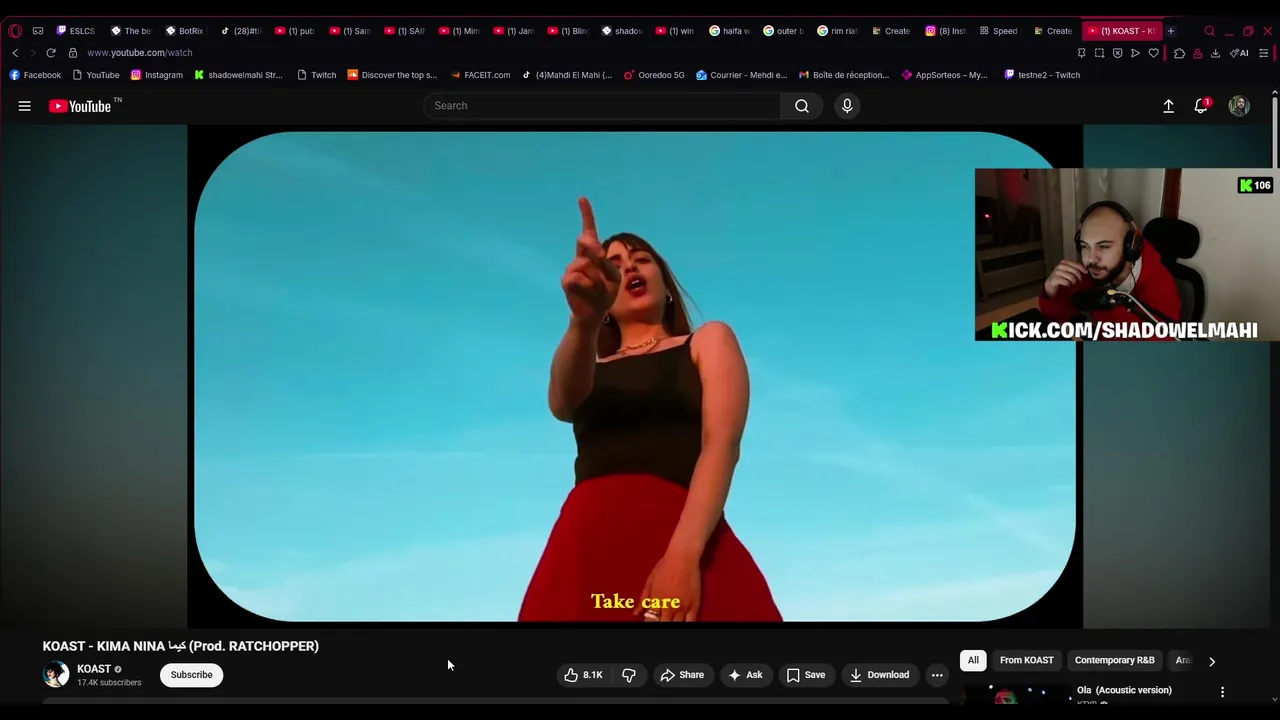Open YouTube notifications bell
Image resolution: width=1280 pixels, height=720 pixels.
point(1201,106)
